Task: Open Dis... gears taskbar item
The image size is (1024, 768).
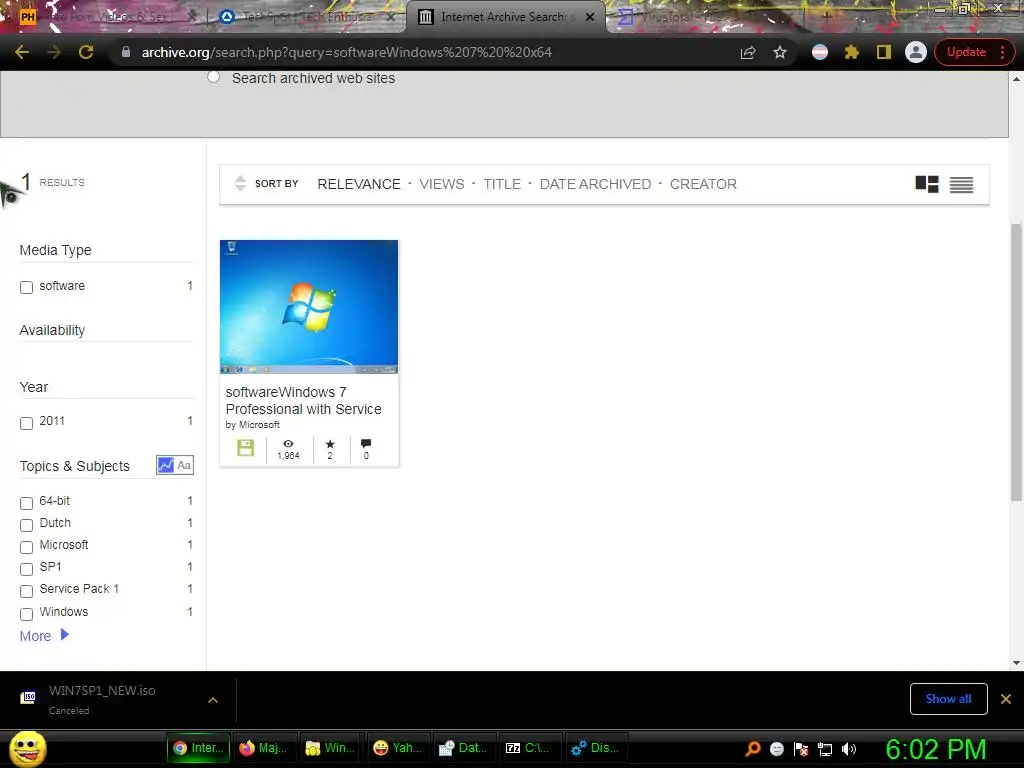Action: [596, 748]
